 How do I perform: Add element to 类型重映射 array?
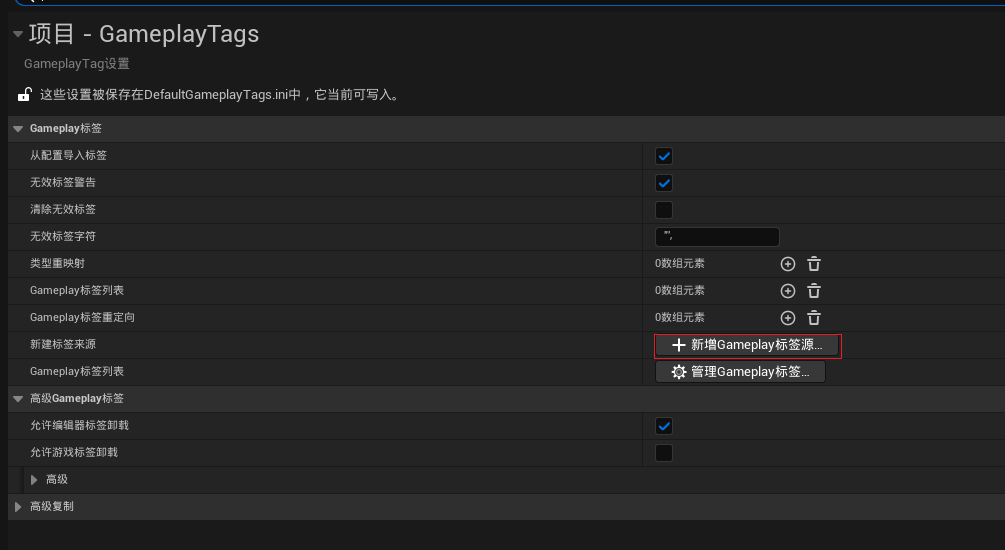[x=788, y=264]
